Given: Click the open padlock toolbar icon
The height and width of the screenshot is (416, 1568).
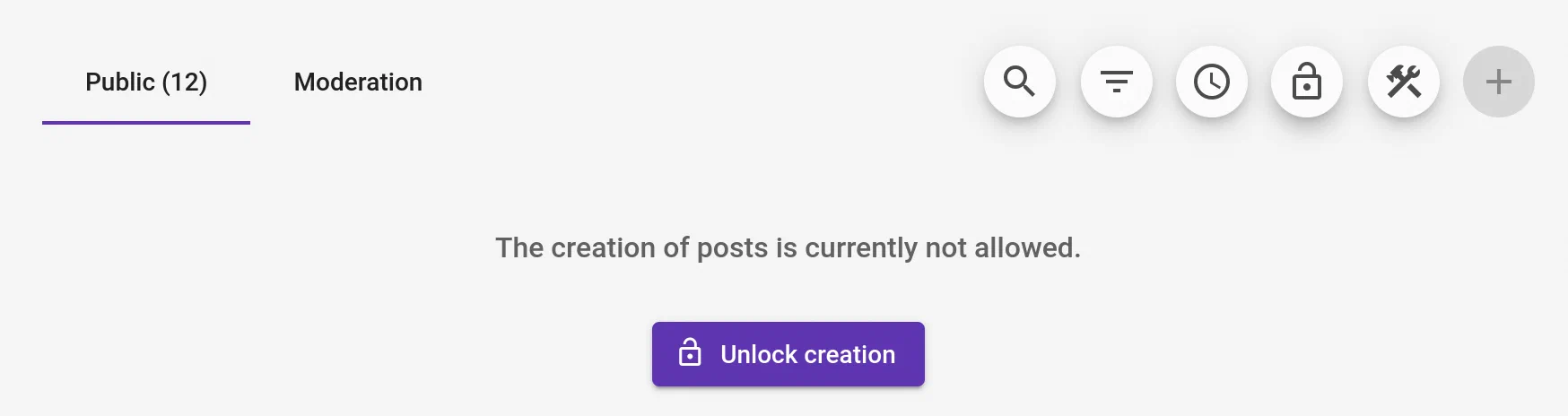Looking at the screenshot, I should tap(1307, 82).
